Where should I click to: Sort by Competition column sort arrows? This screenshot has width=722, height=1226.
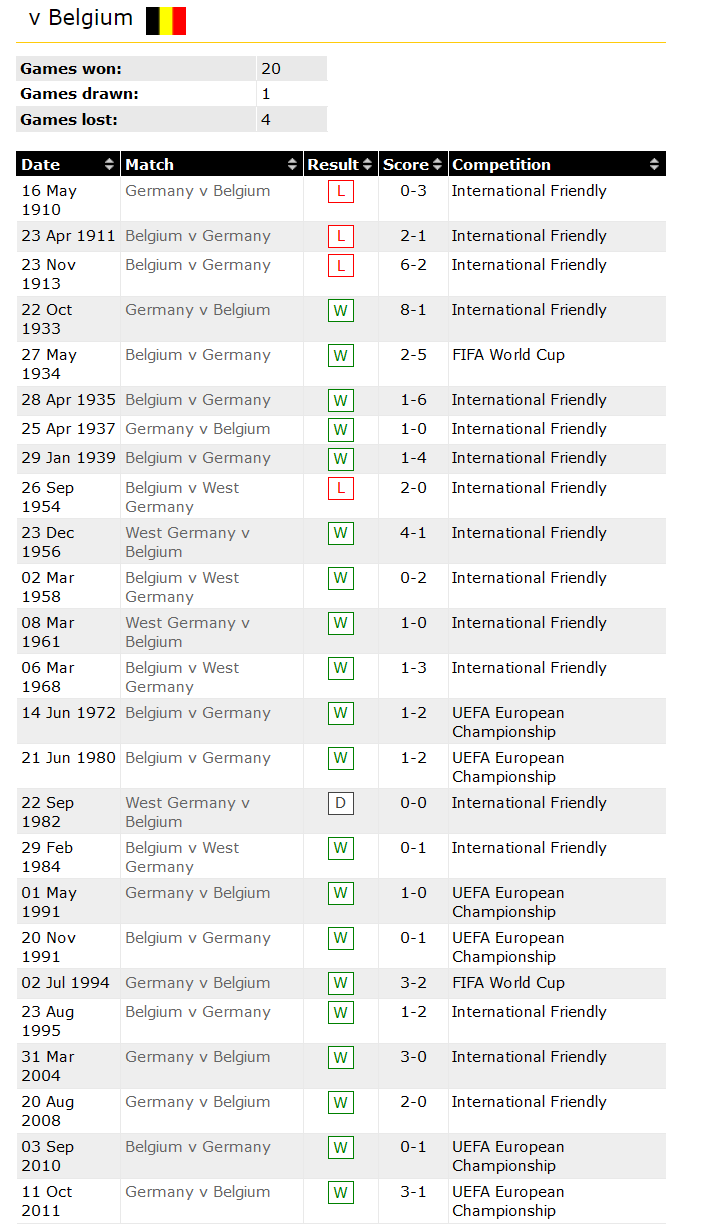[x=654, y=165]
